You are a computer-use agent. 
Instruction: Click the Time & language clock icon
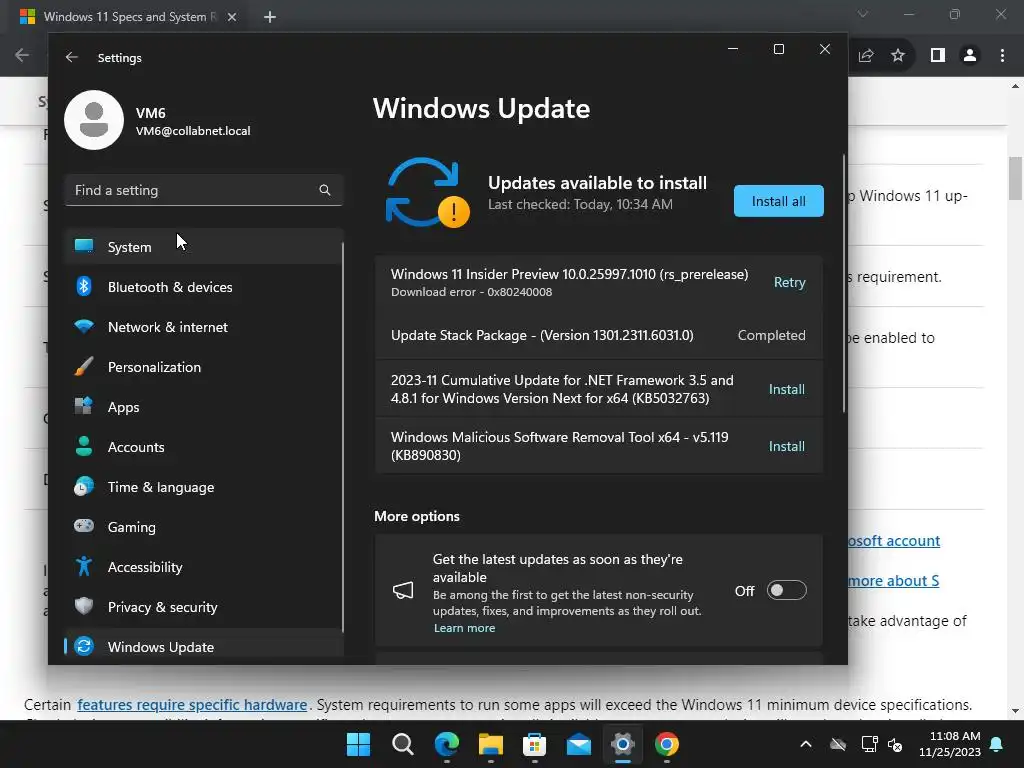click(84, 487)
